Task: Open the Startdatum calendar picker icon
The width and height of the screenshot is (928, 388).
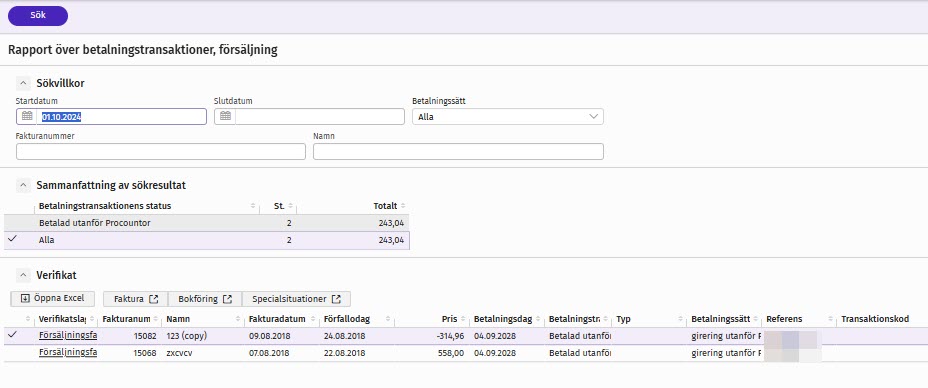Action: click(27, 117)
